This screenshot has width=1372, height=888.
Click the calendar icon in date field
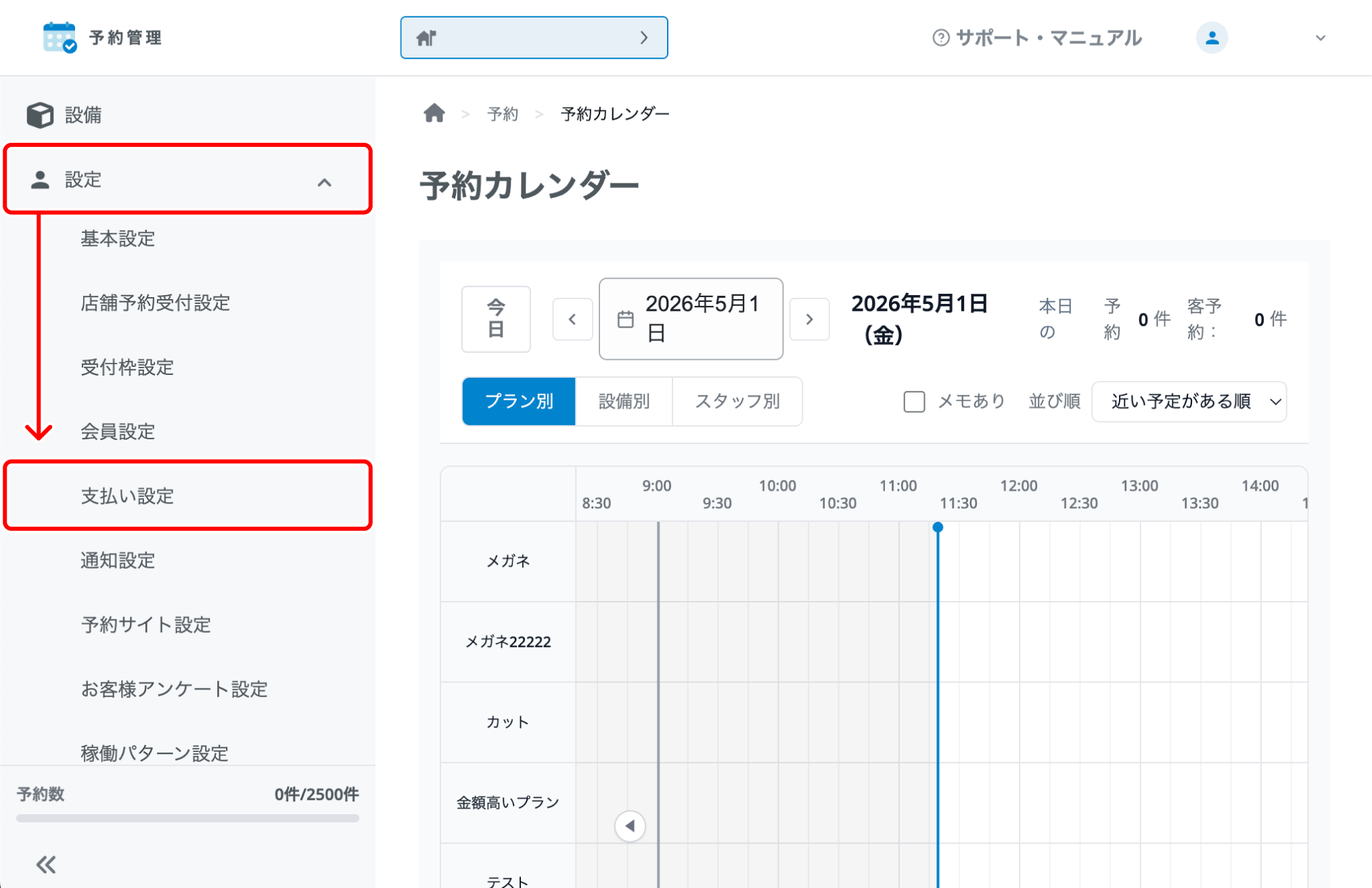click(x=625, y=319)
